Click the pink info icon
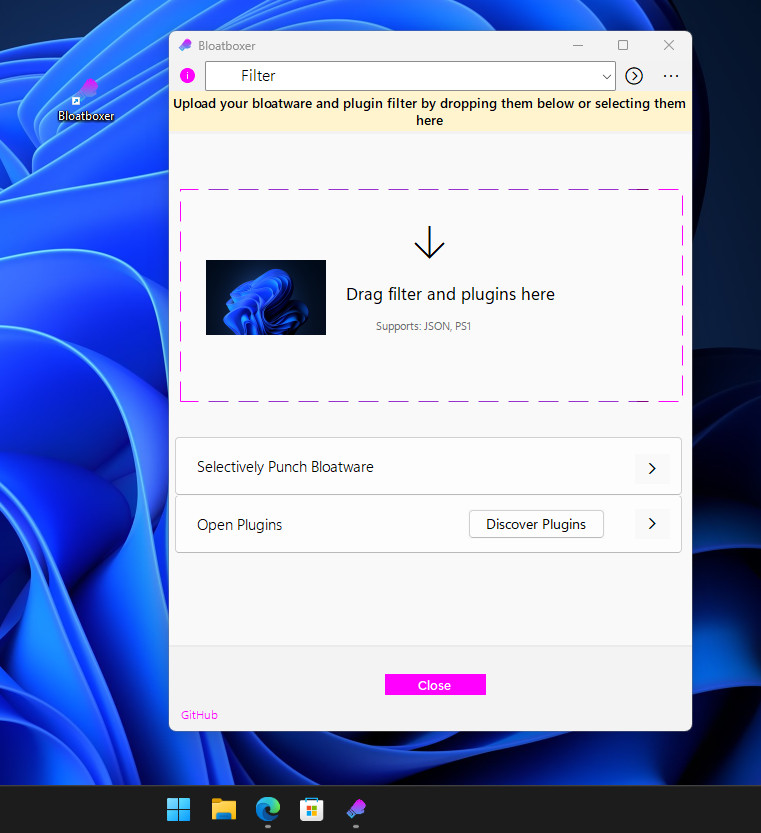 tap(187, 75)
